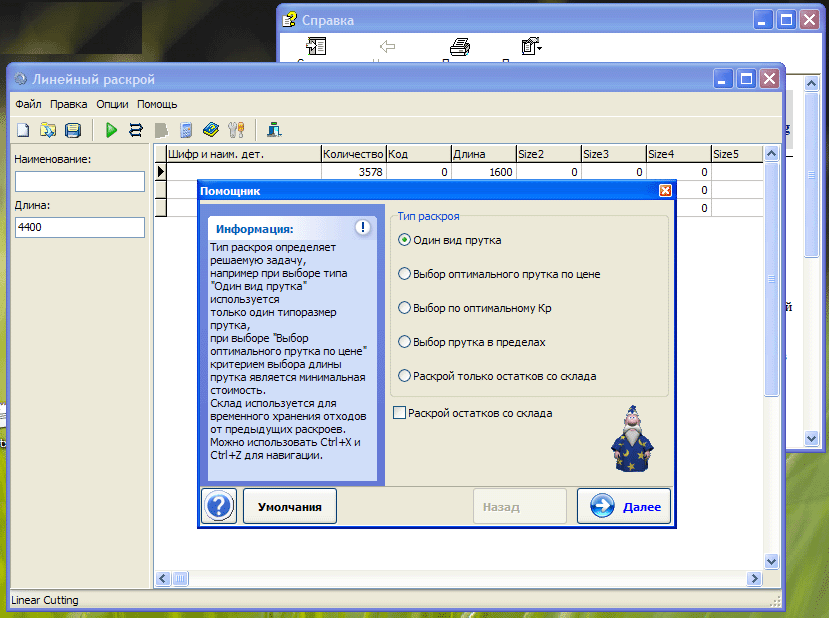829x618 pixels.
Task: Click the New document toolbar icon
Action: tap(23, 130)
